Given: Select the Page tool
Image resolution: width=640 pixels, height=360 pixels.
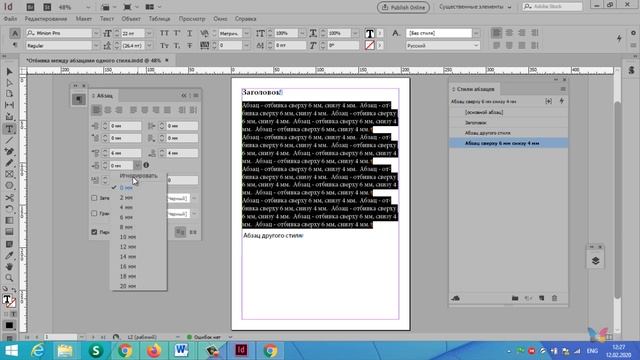Looking at the screenshot, I should click(x=9, y=94).
